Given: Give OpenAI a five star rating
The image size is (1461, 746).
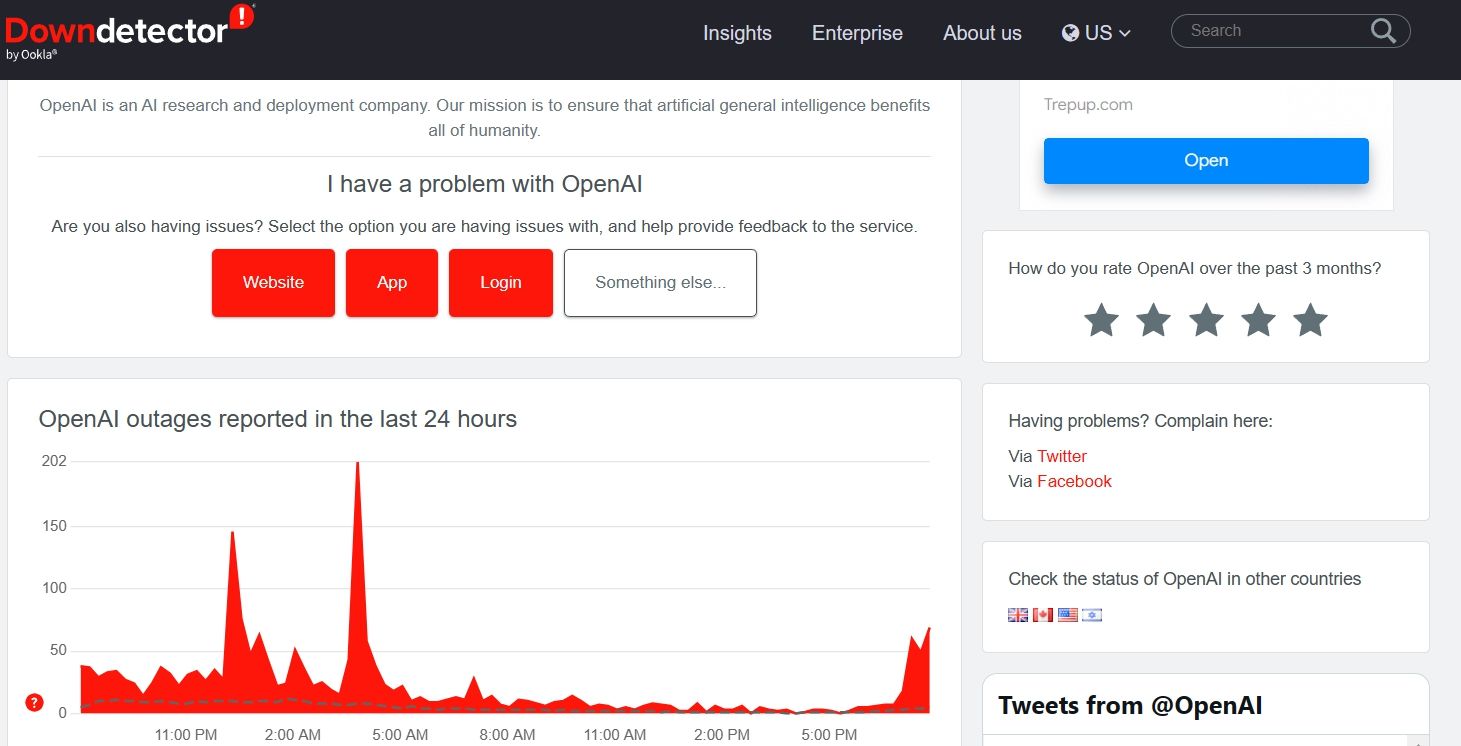Looking at the screenshot, I should 1310,321.
